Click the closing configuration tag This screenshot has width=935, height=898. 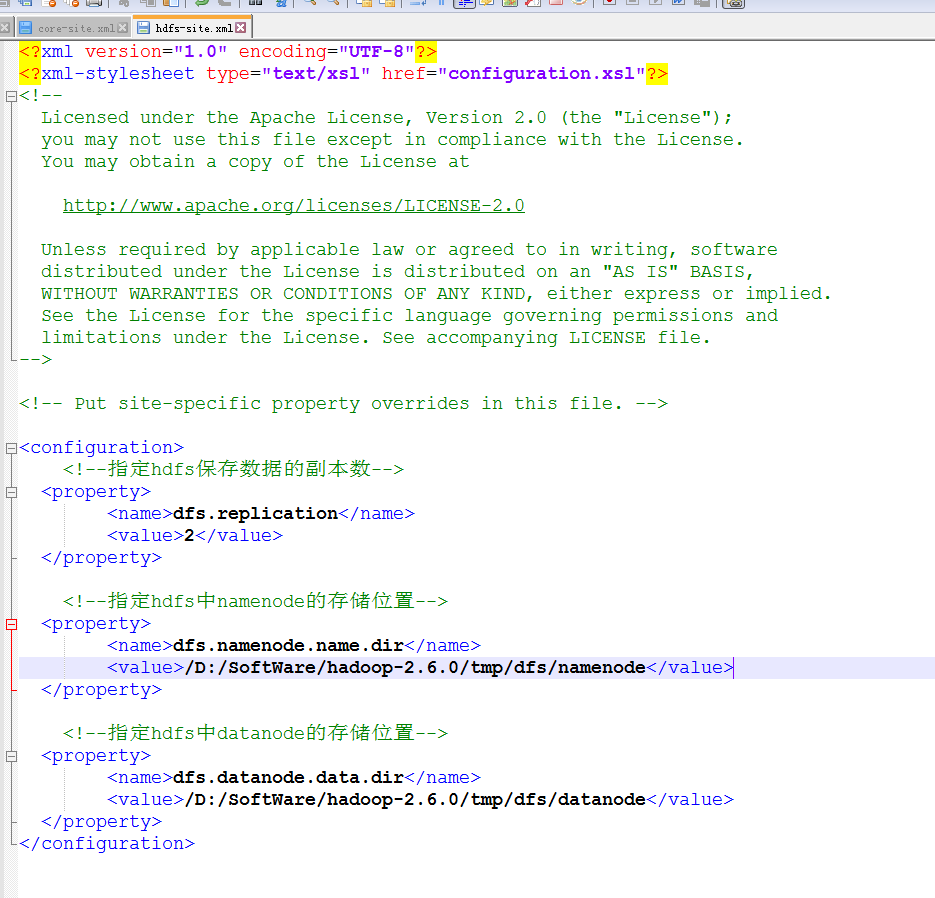tap(107, 844)
